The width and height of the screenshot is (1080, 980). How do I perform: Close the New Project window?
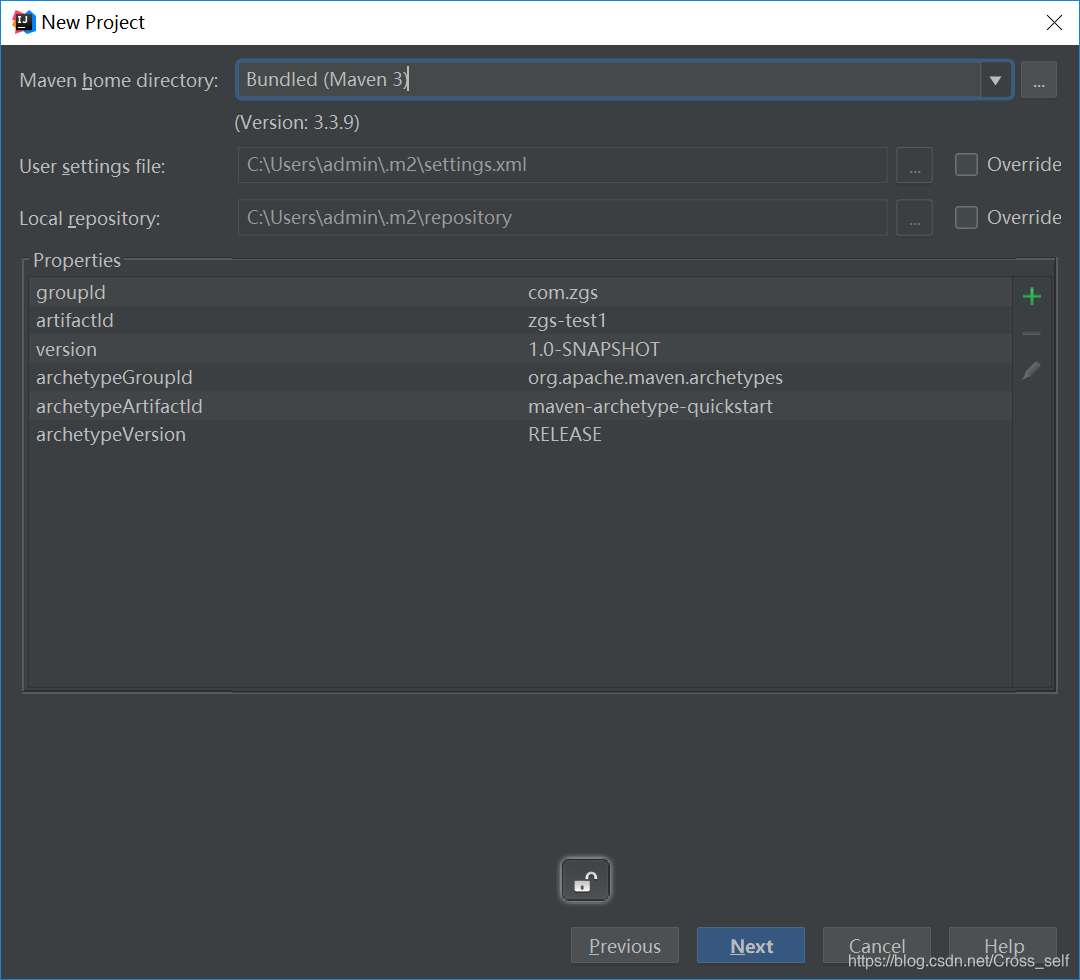point(1054,23)
